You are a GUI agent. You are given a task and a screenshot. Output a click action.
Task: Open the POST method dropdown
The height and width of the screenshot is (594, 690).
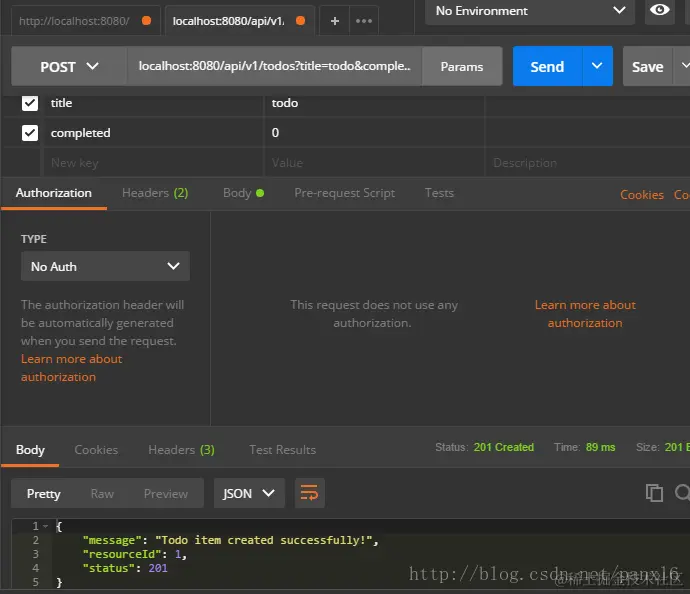click(69, 66)
